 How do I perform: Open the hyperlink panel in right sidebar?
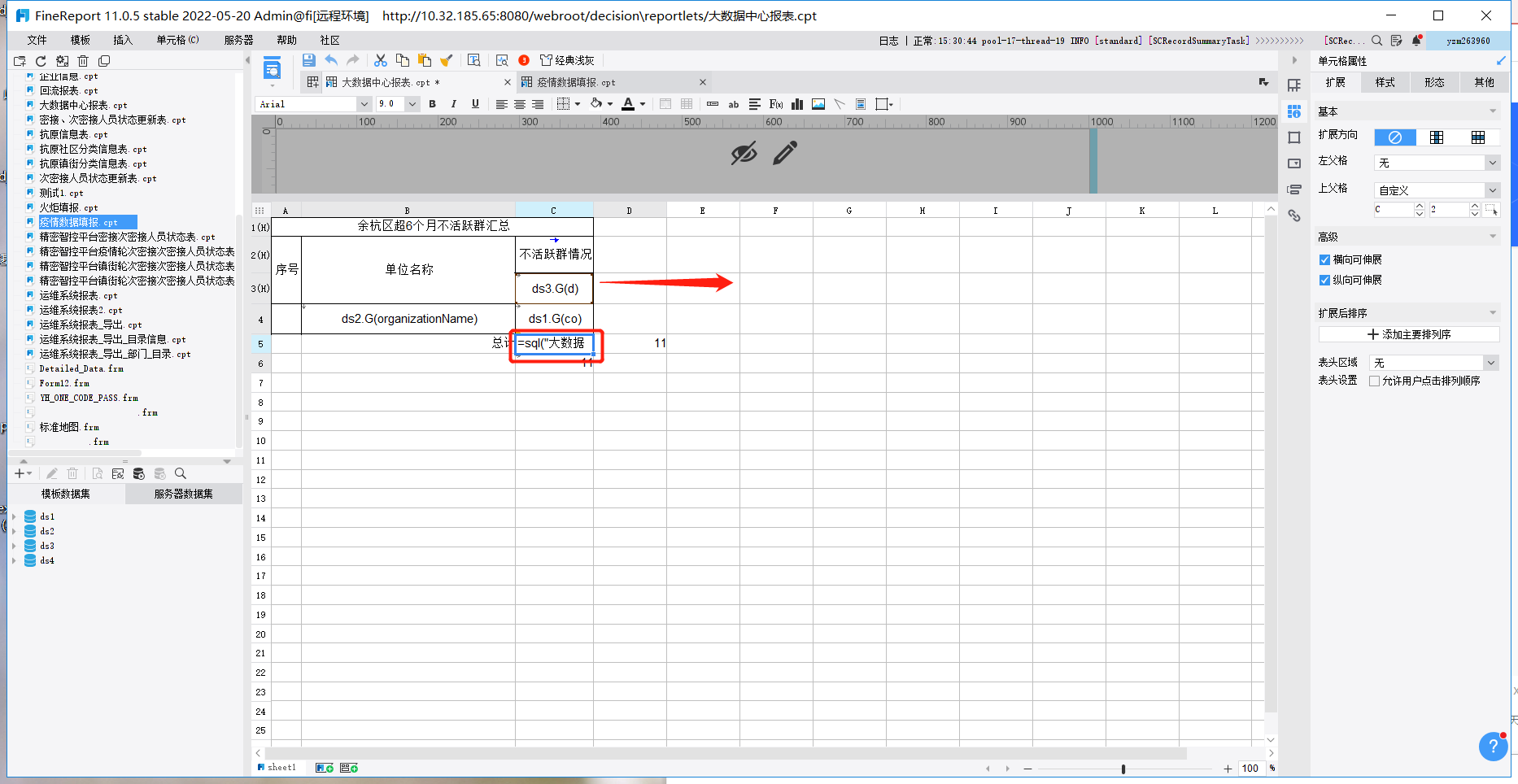click(1294, 216)
